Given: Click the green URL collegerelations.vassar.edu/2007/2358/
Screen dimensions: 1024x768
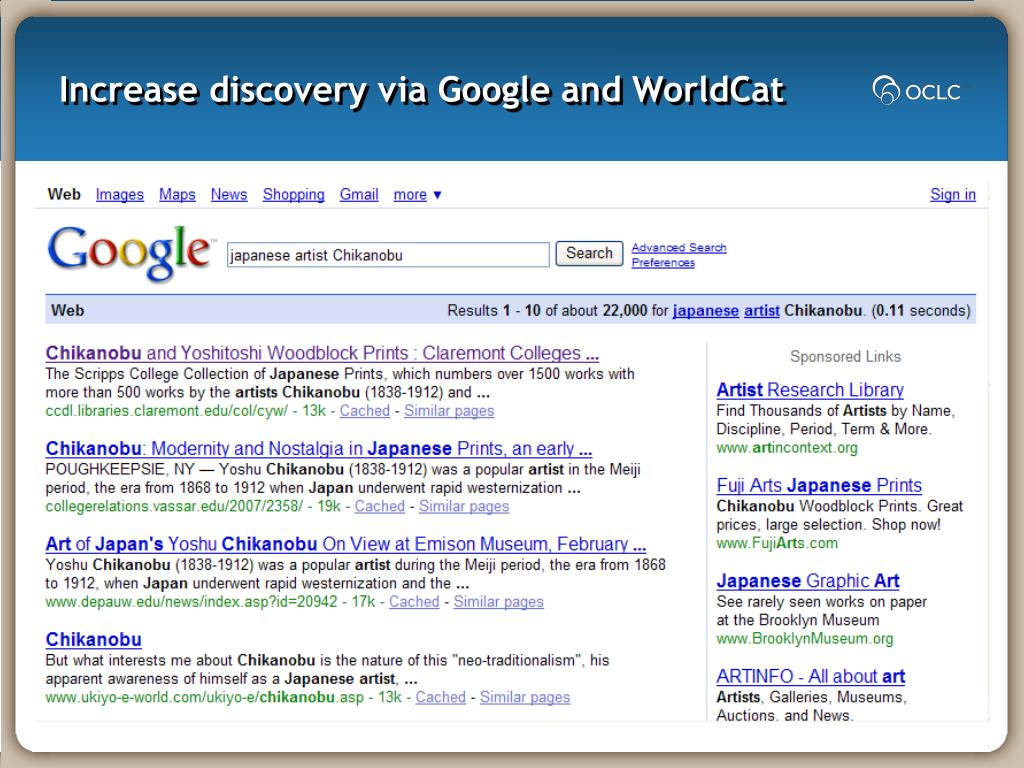Looking at the screenshot, I should tap(174, 506).
